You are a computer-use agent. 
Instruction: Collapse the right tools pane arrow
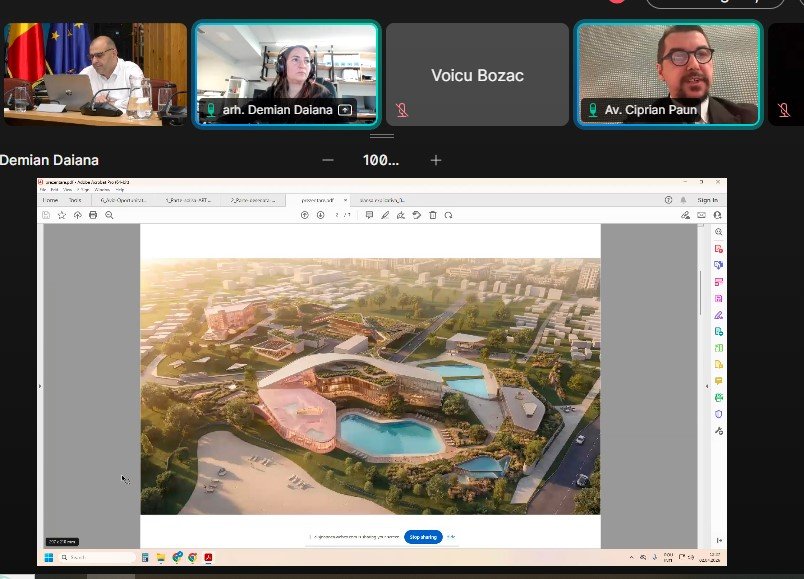(708, 386)
